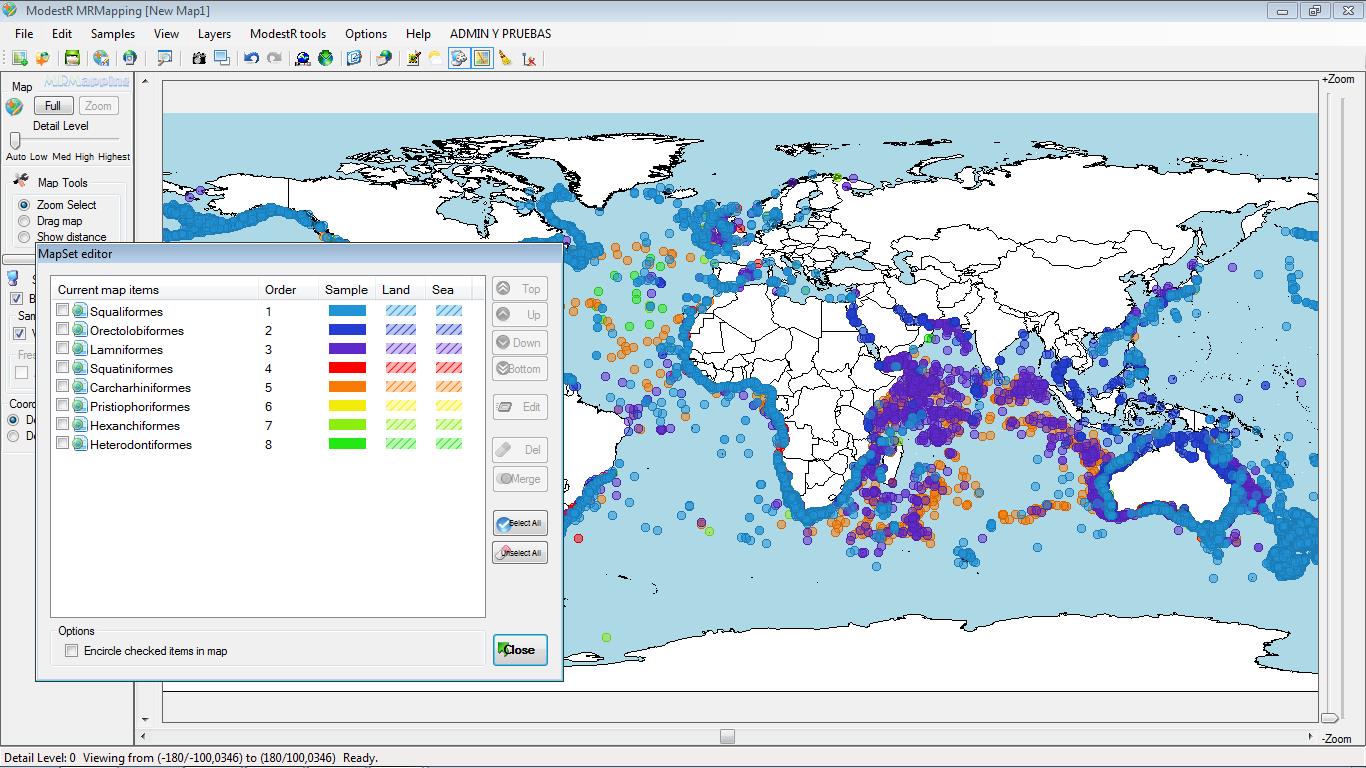This screenshot has height=768, width=1366.
Task: Click the Lamniformes purple Sample swatch
Action: (347, 349)
